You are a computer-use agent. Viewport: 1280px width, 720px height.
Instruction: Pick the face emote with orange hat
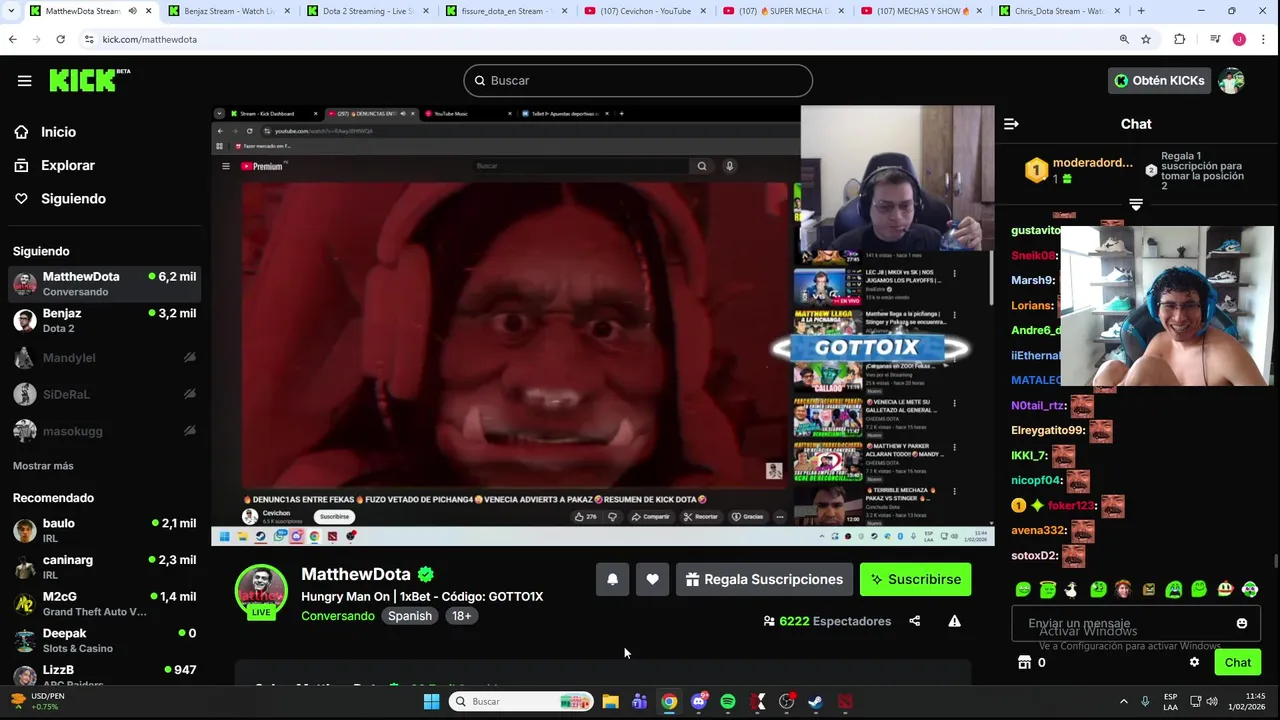pyautogui.click(x=1123, y=589)
